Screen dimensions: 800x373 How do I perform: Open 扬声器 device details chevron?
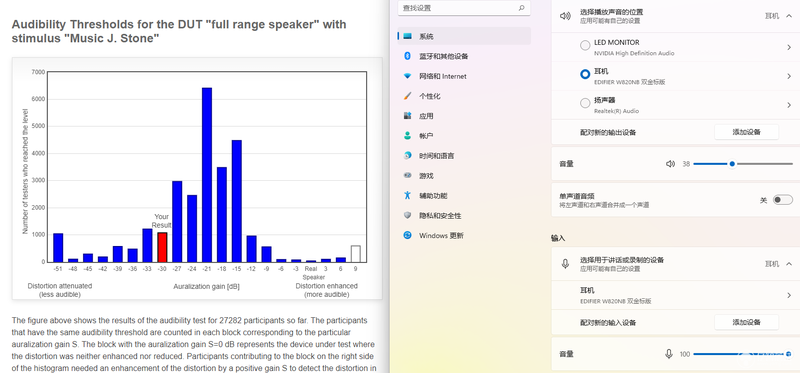point(789,105)
